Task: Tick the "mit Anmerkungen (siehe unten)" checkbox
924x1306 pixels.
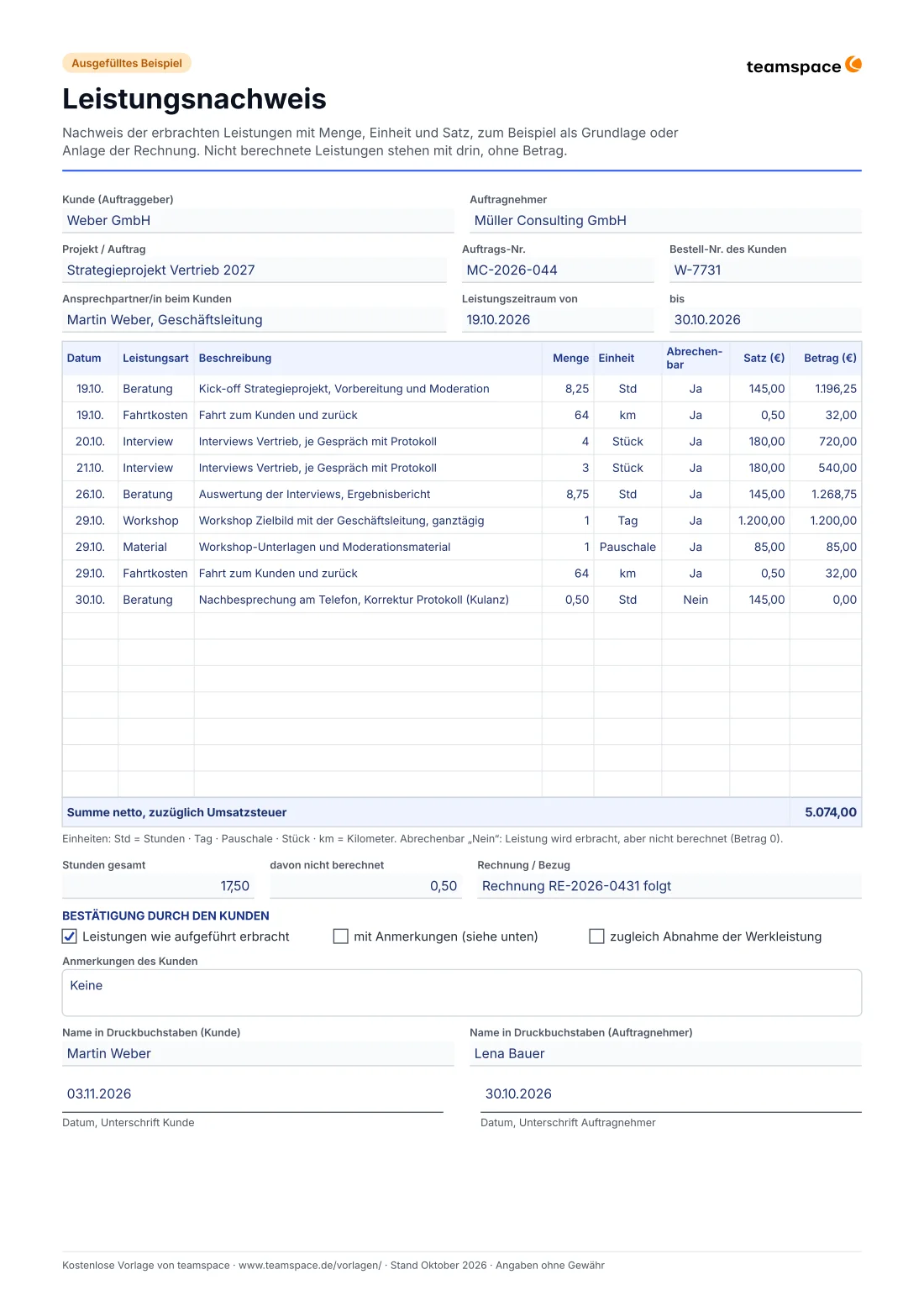Action: (341, 936)
